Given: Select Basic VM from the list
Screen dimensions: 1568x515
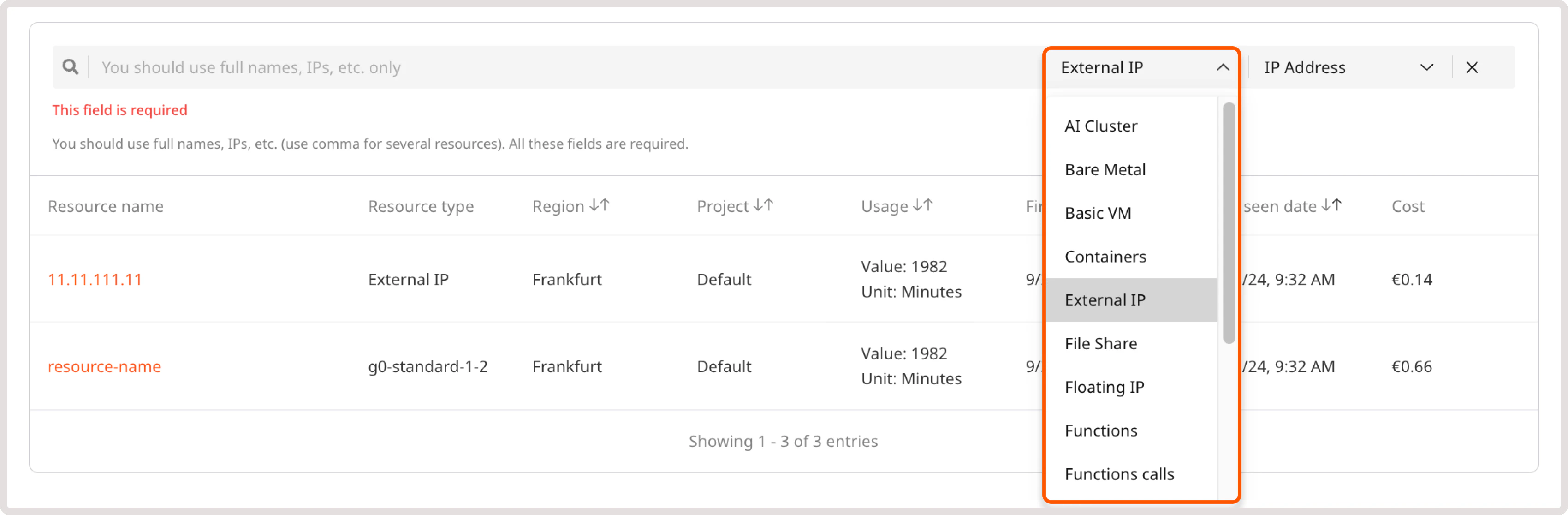Looking at the screenshot, I should tap(1098, 213).
